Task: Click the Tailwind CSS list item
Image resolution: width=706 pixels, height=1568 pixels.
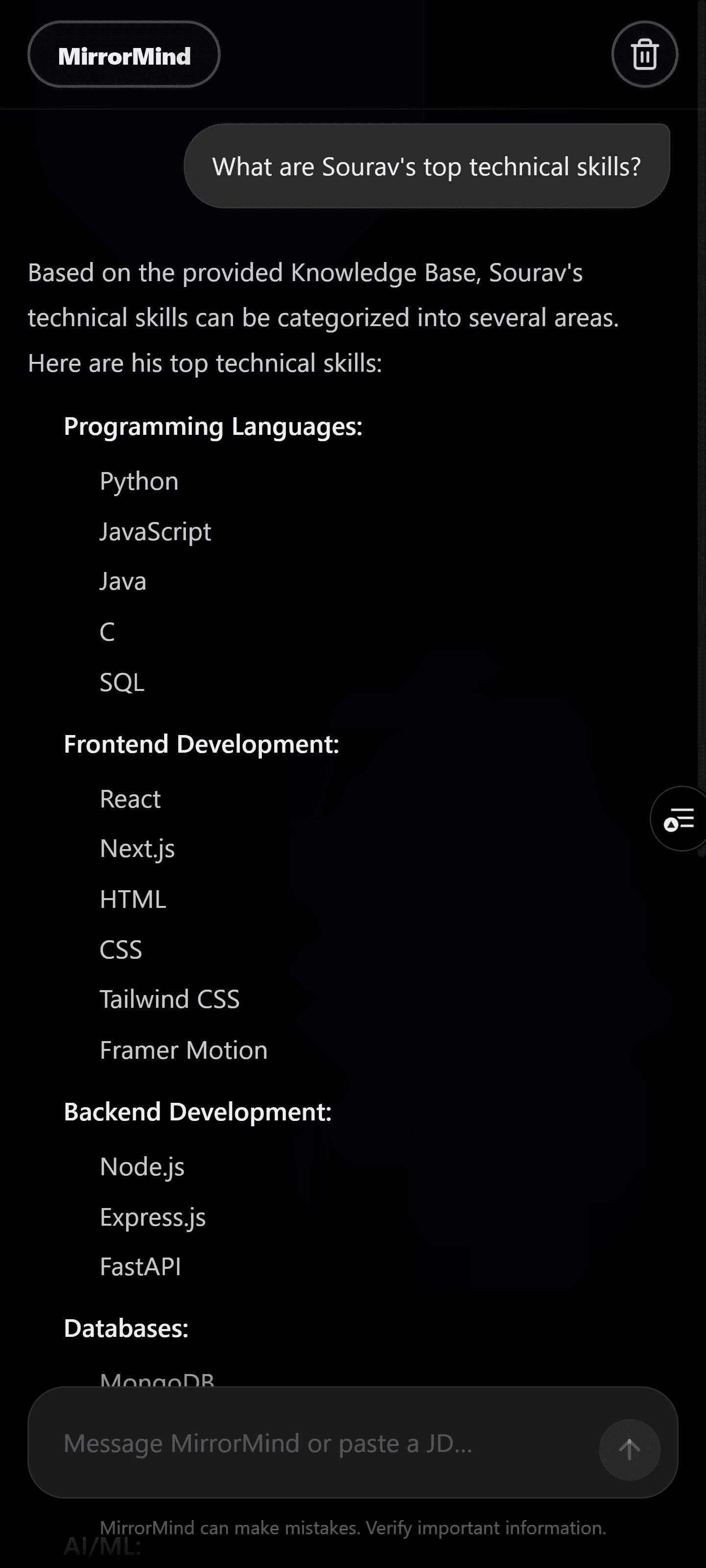Action: click(x=170, y=999)
